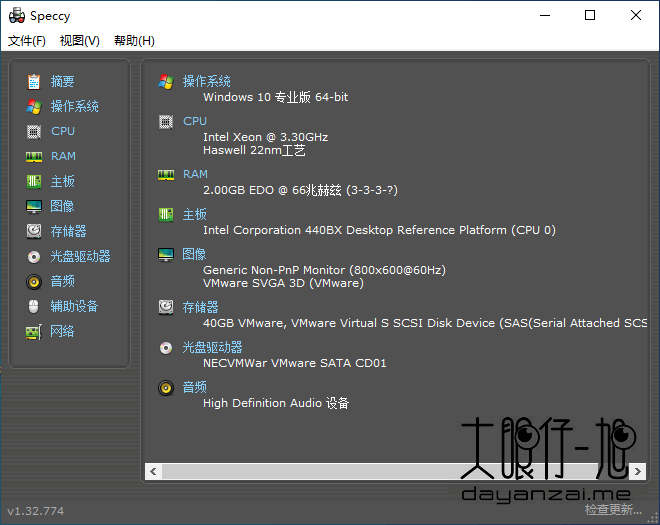
Task: Click the 音频 speaker icon in sidebar
Action: click(34, 282)
